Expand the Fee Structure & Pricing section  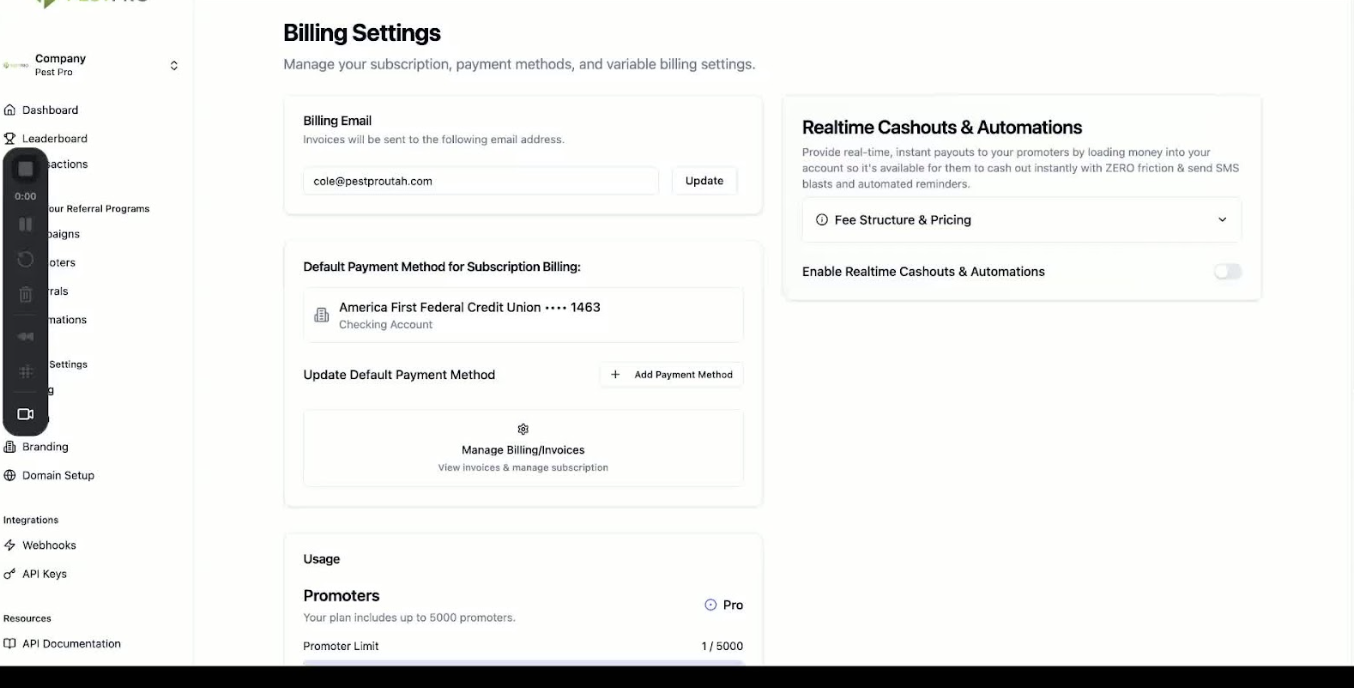(x=1021, y=220)
